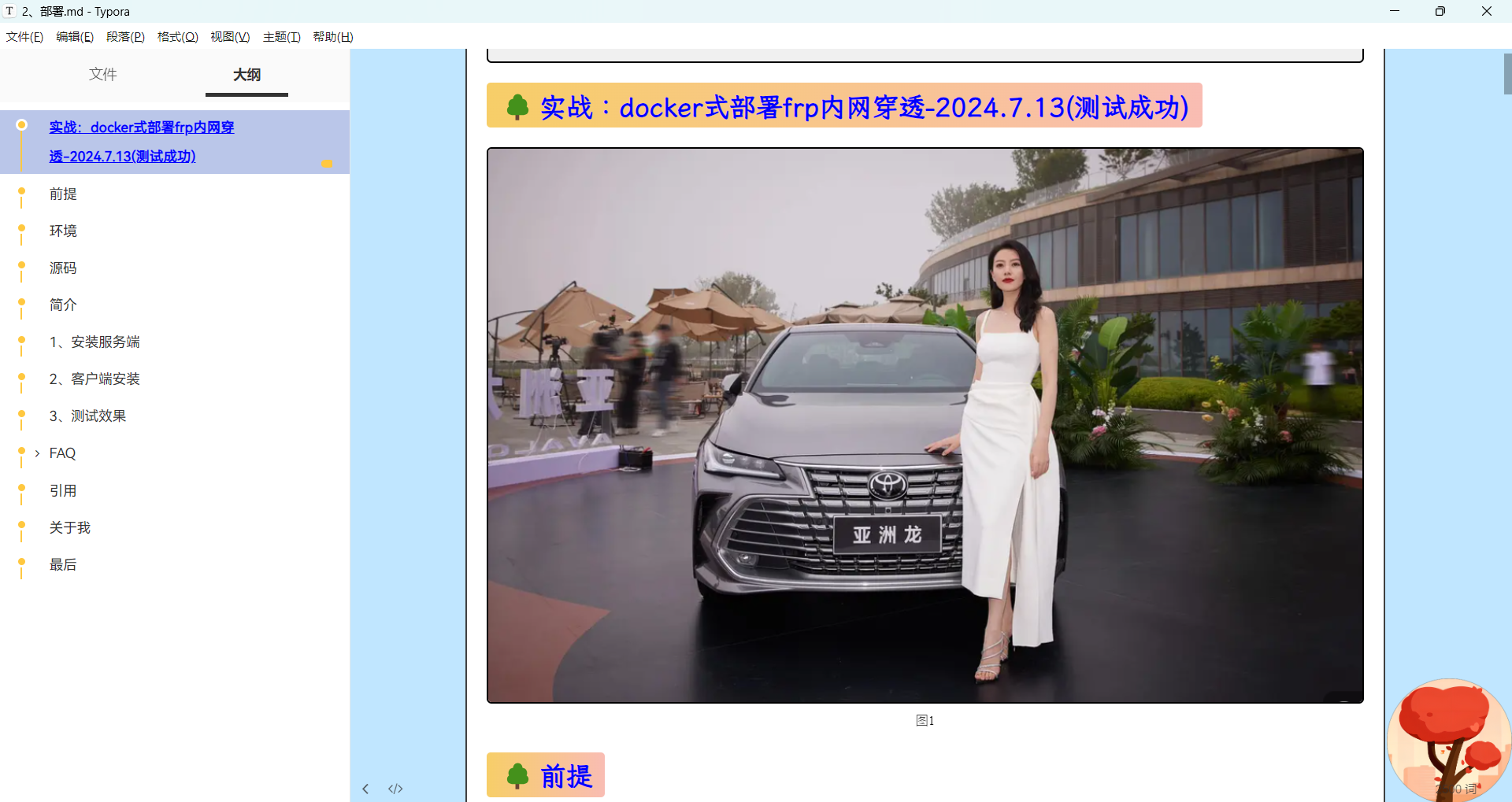This screenshot has height=802, width=1512.
Task: Jump to 最后 in the outline
Action: [x=63, y=564]
